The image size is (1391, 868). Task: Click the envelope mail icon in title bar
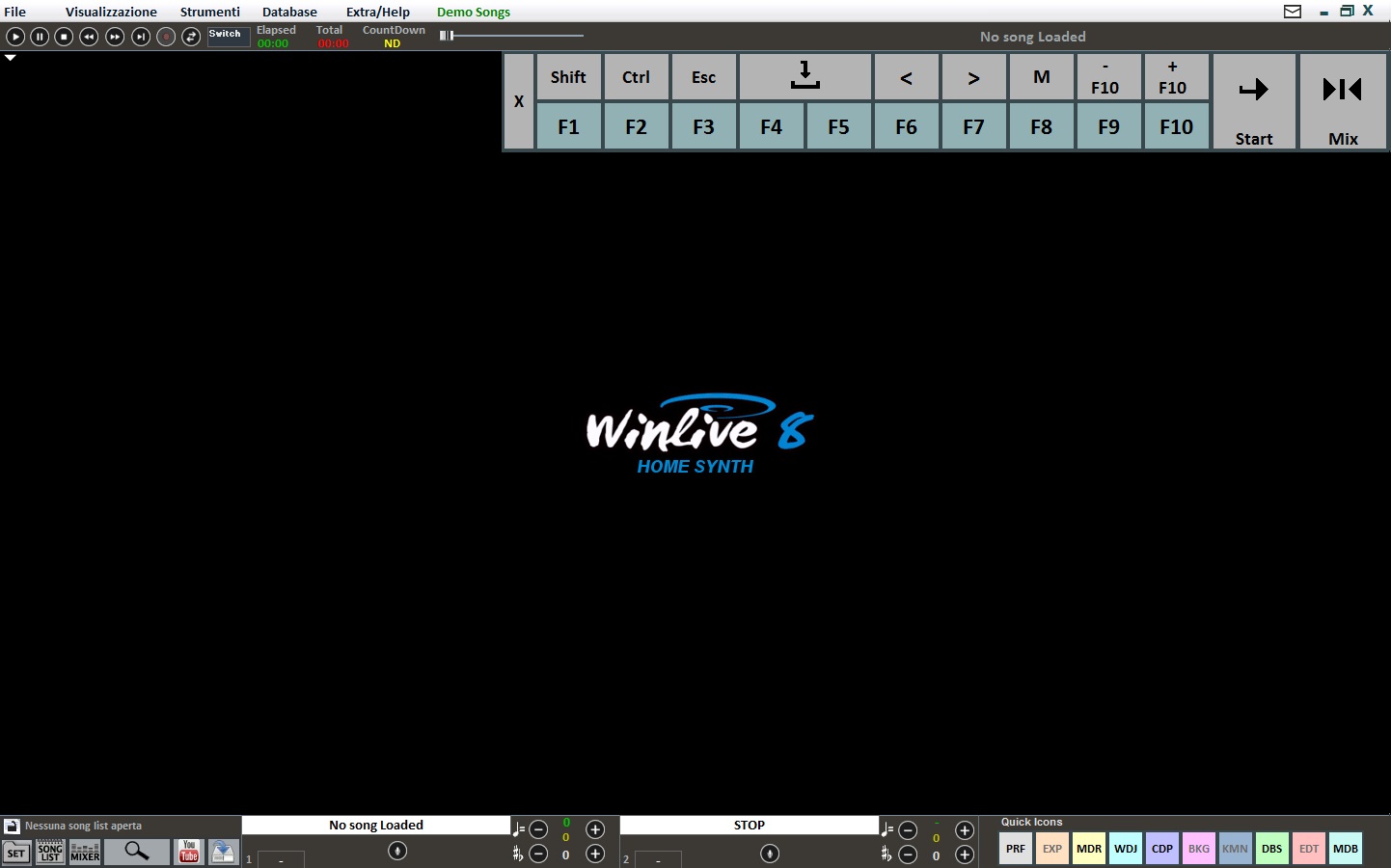(1293, 12)
